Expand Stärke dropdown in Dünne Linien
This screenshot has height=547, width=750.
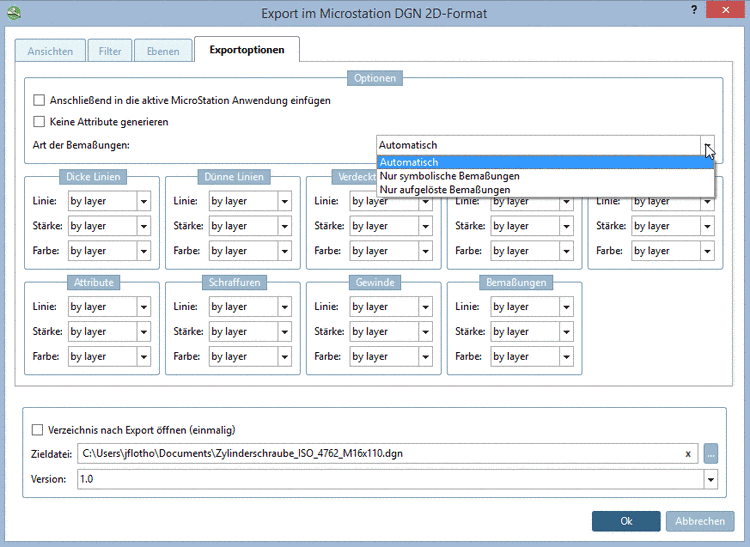click(x=250, y=226)
